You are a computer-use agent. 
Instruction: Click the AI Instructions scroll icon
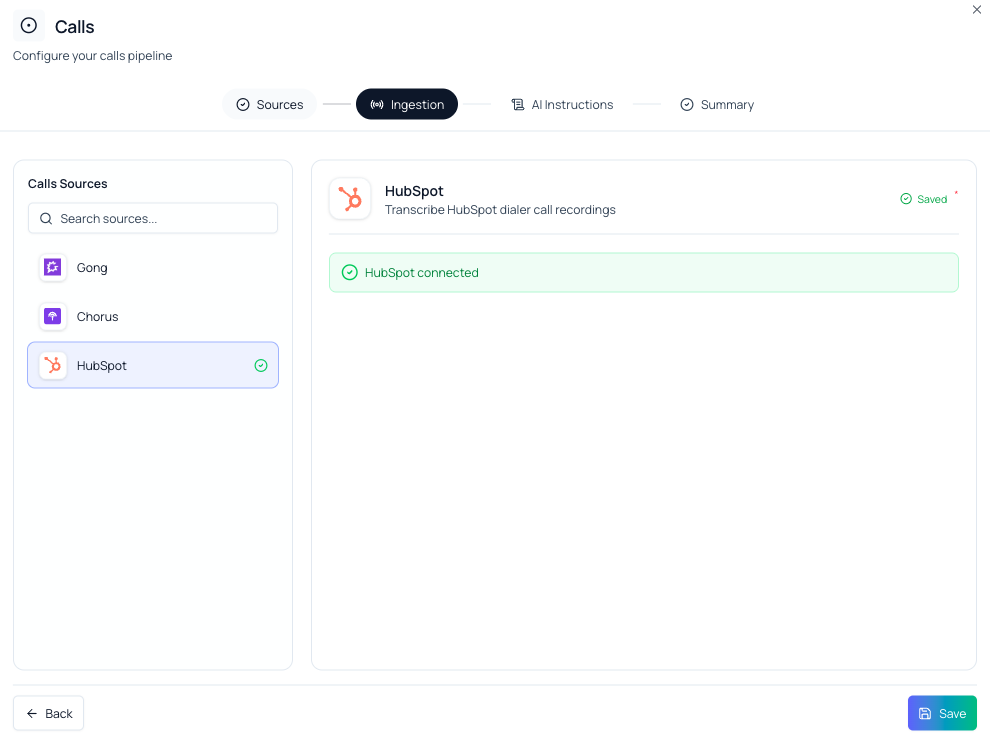tap(518, 105)
